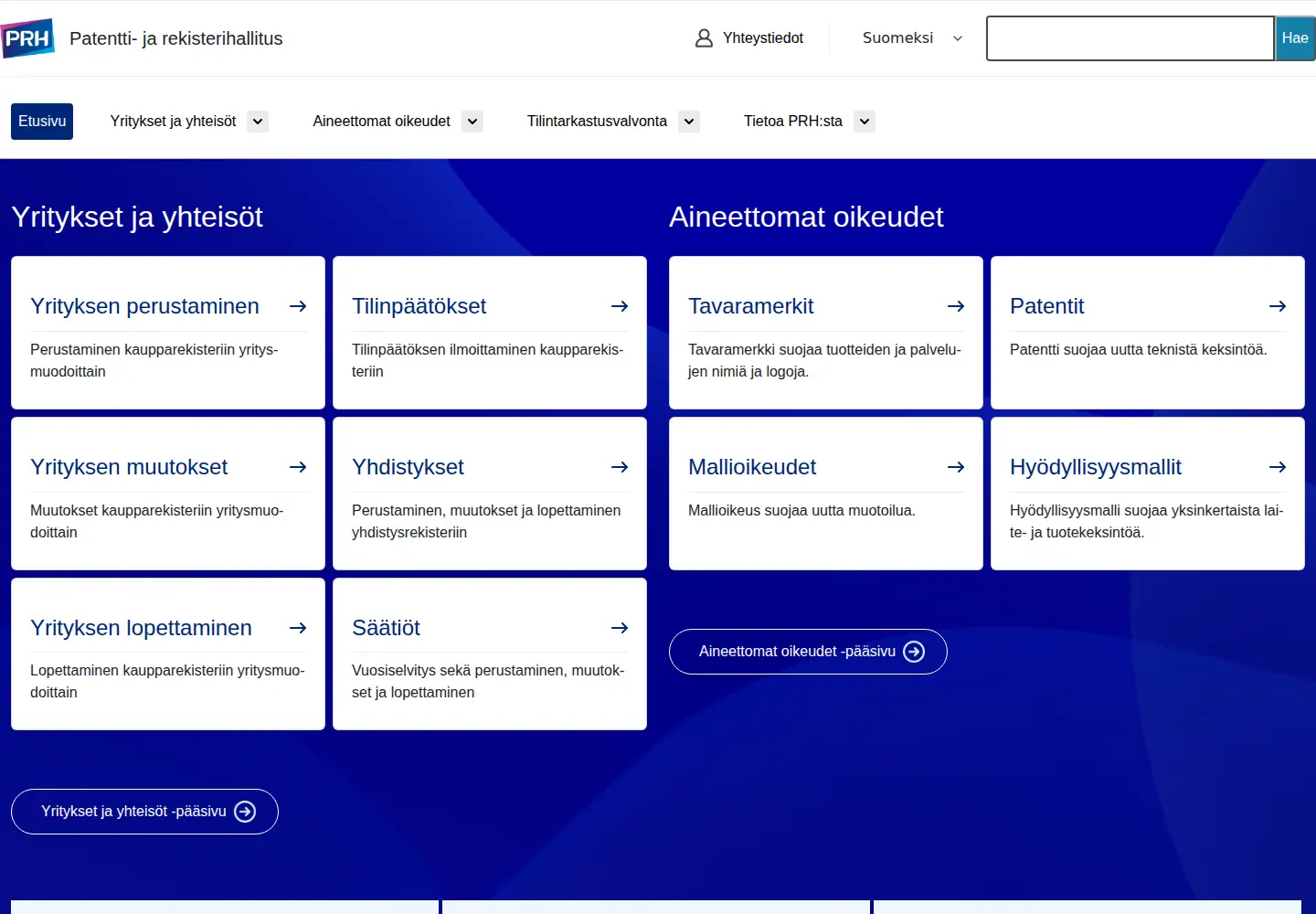Open the Tilintarkastusvalvonta menu item
This screenshot has height=914, width=1316.
click(x=597, y=122)
